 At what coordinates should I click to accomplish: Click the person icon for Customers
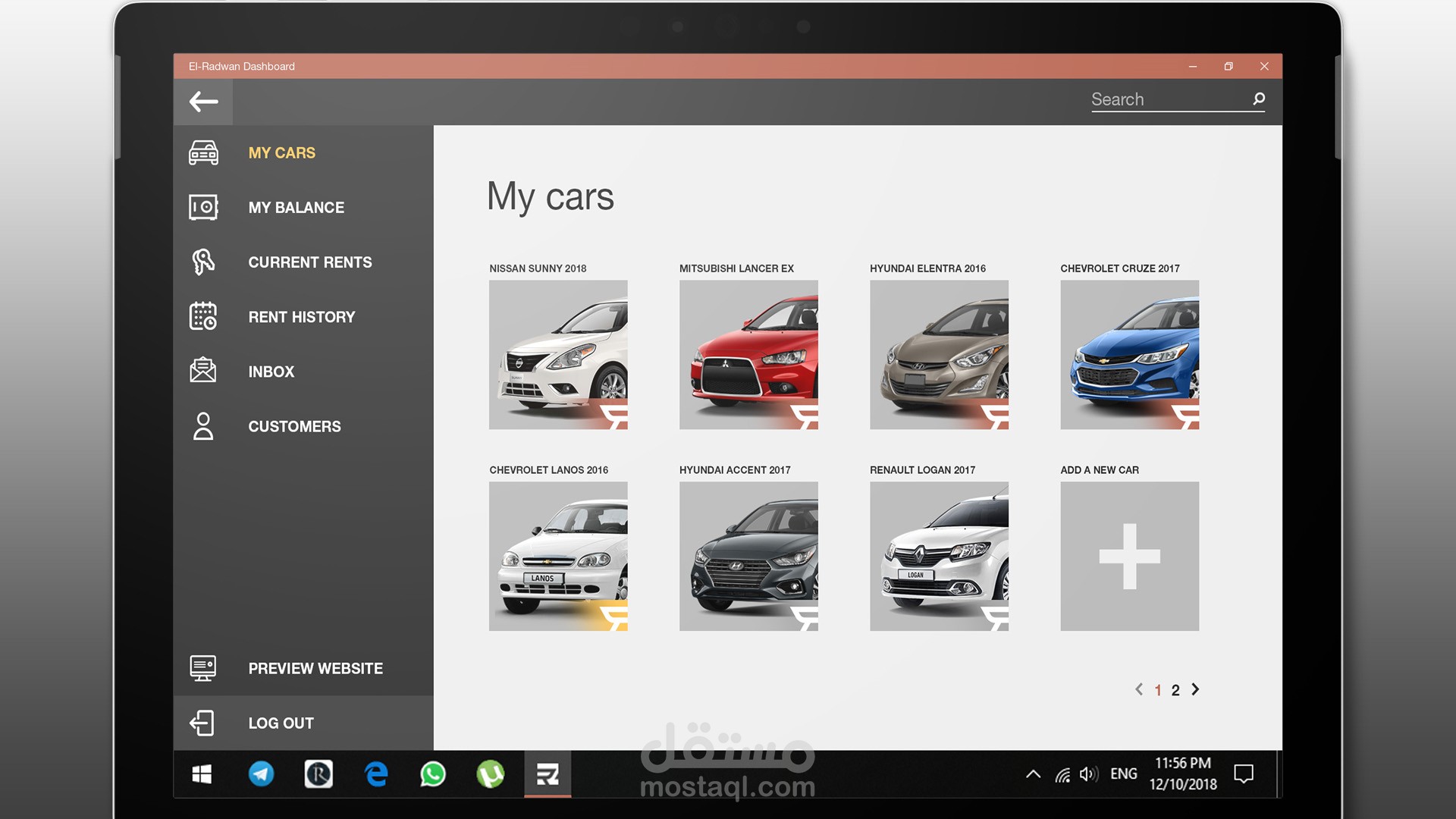point(203,426)
